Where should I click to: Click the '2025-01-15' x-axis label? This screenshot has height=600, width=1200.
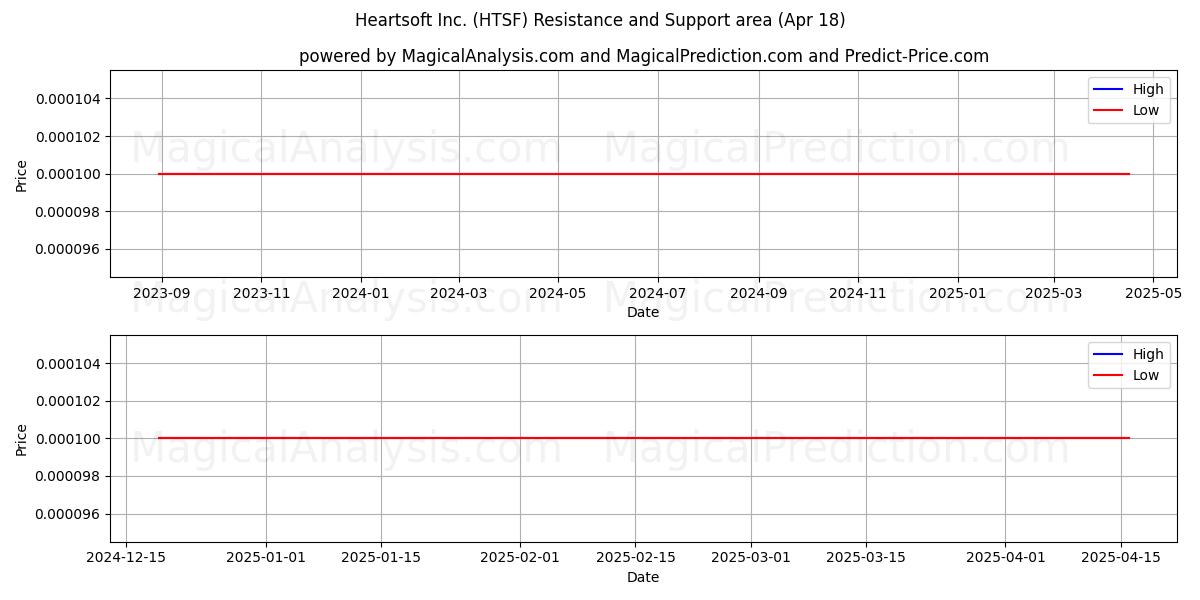point(381,560)
